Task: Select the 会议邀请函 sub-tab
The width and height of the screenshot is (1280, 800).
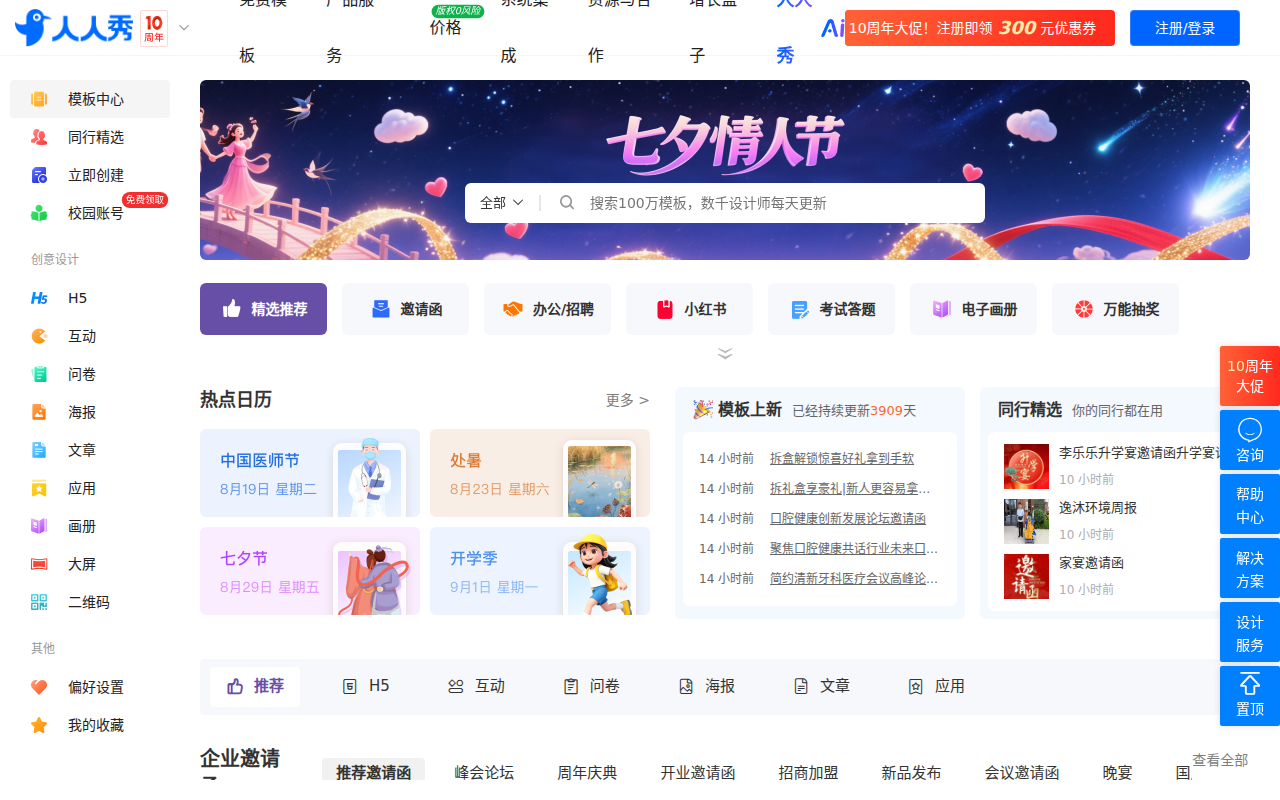Action: [x=1021, y=772]
